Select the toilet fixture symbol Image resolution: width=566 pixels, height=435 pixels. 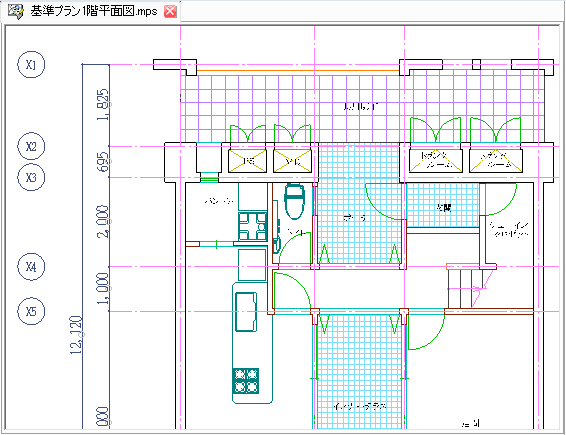pos(295,201)
